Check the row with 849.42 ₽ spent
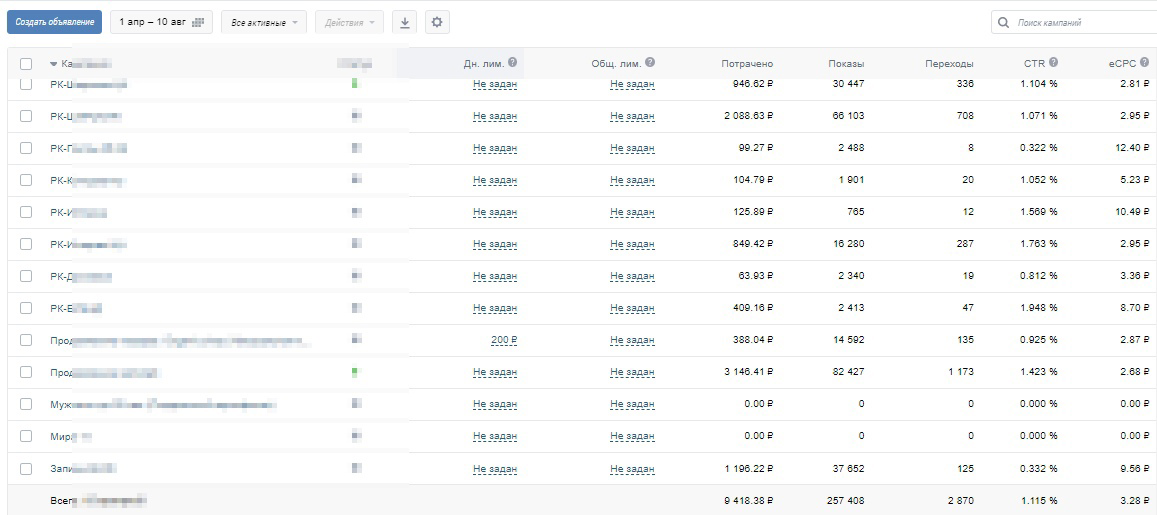Image resolution: width=1157 pixels, height=515 pixels. pyautogui.click(x=26, y=243)
